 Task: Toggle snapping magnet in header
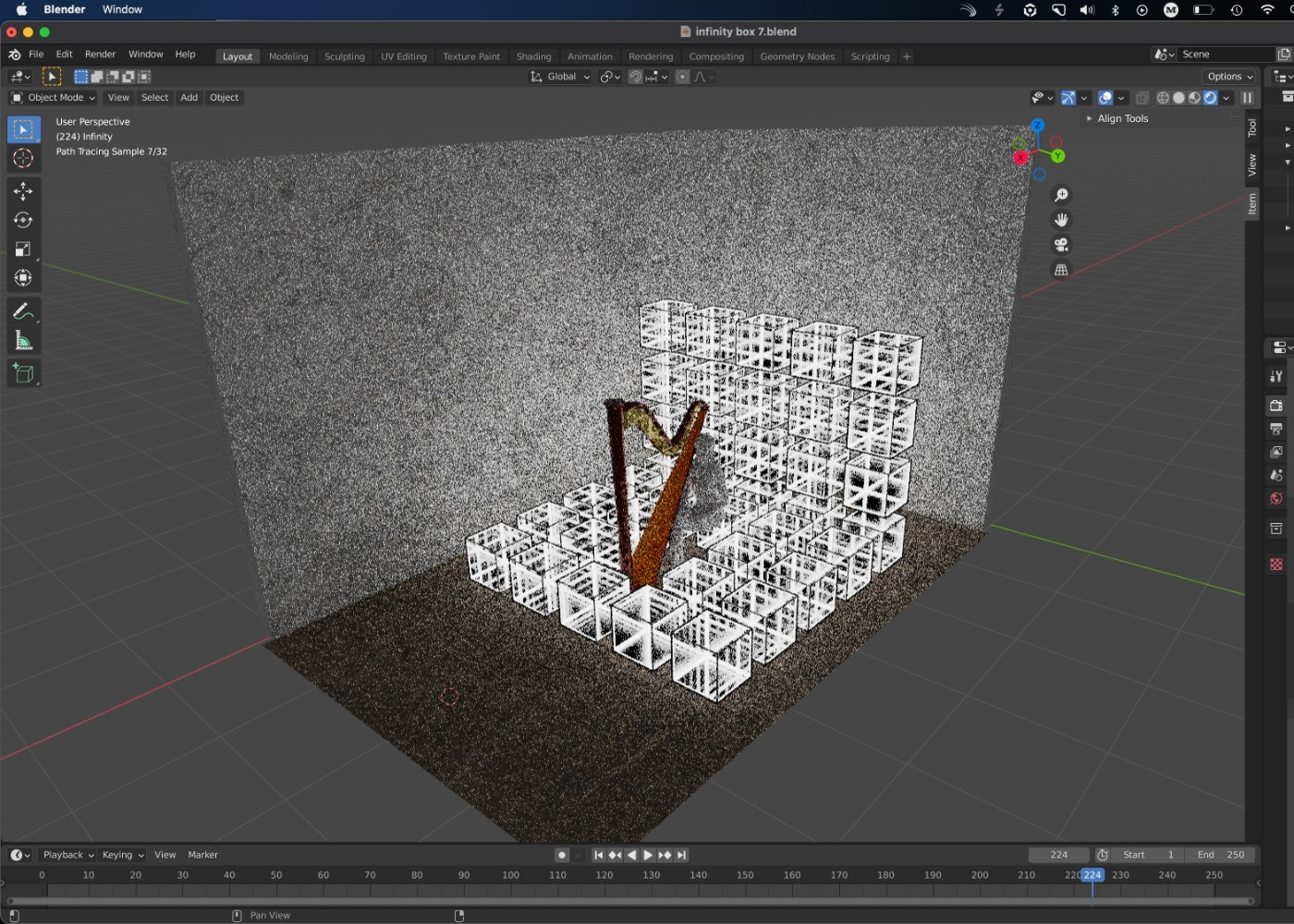635,77
